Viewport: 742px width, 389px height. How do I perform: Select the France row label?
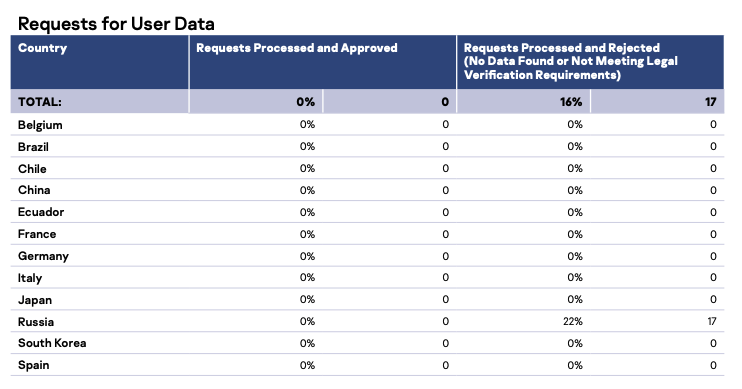click(37, 234)
